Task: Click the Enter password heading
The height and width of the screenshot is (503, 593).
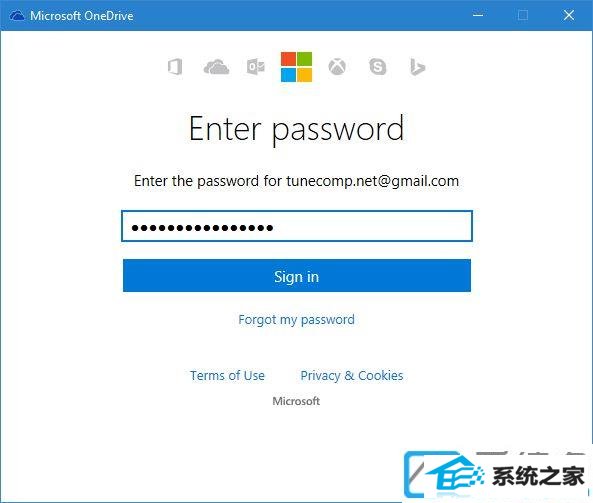Action: click(x=296, y=129)
